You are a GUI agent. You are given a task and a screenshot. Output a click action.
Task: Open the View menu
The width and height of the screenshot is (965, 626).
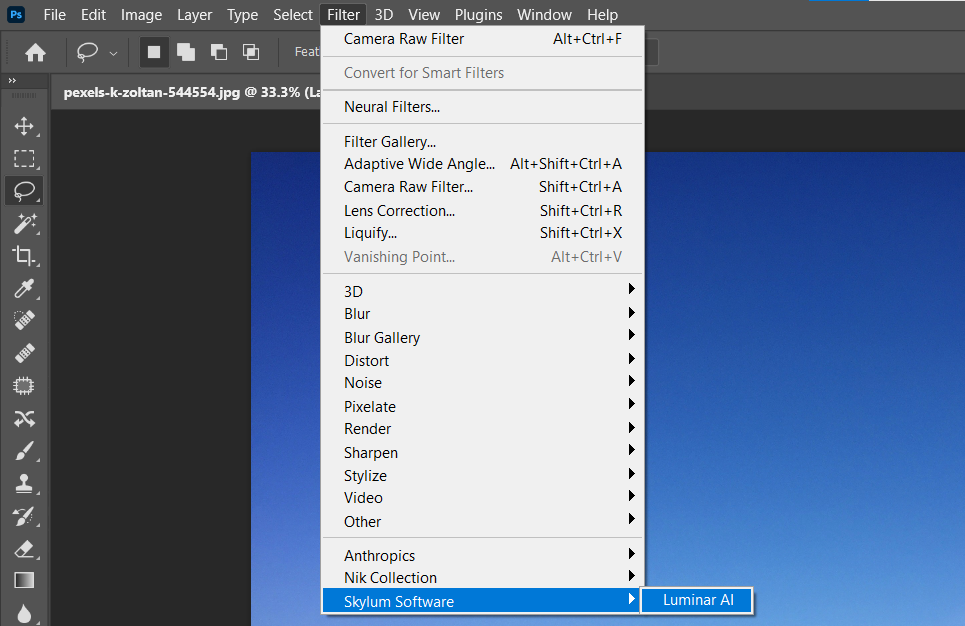424,15
